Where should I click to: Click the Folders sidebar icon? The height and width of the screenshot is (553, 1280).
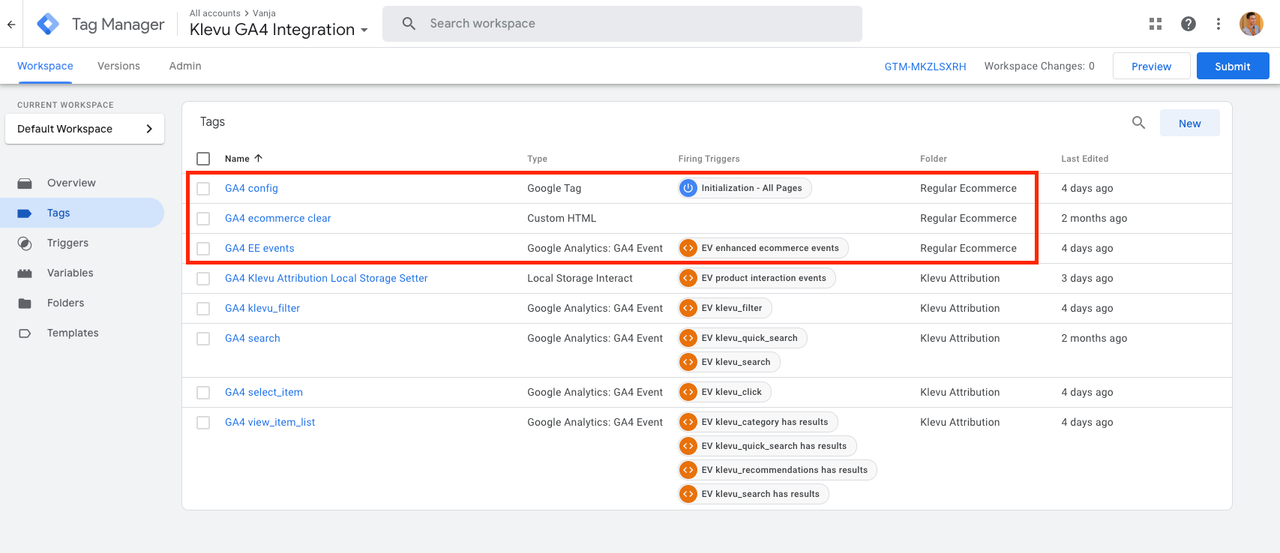(x=25, y=303)
